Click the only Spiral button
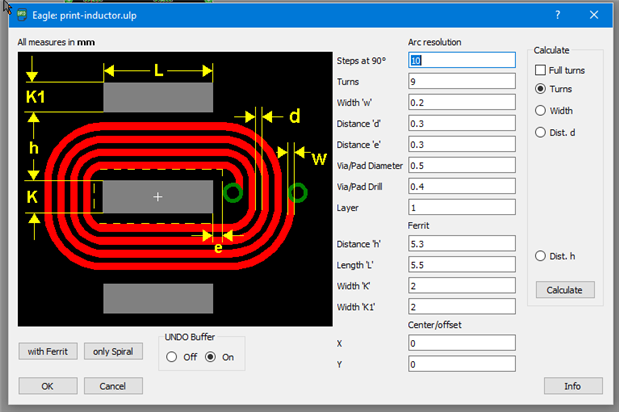The image size is (619, 412). click(114, 351)
